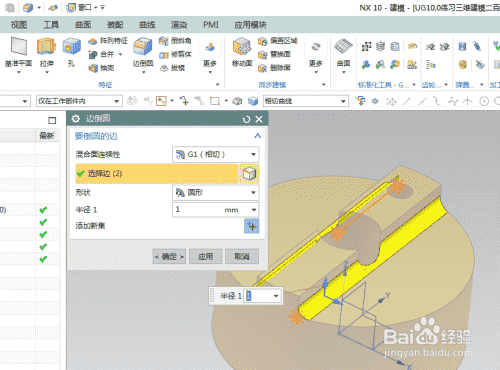
Task: Open the floating 半径 1 box dropdown arrow
Action: [276, 296]
